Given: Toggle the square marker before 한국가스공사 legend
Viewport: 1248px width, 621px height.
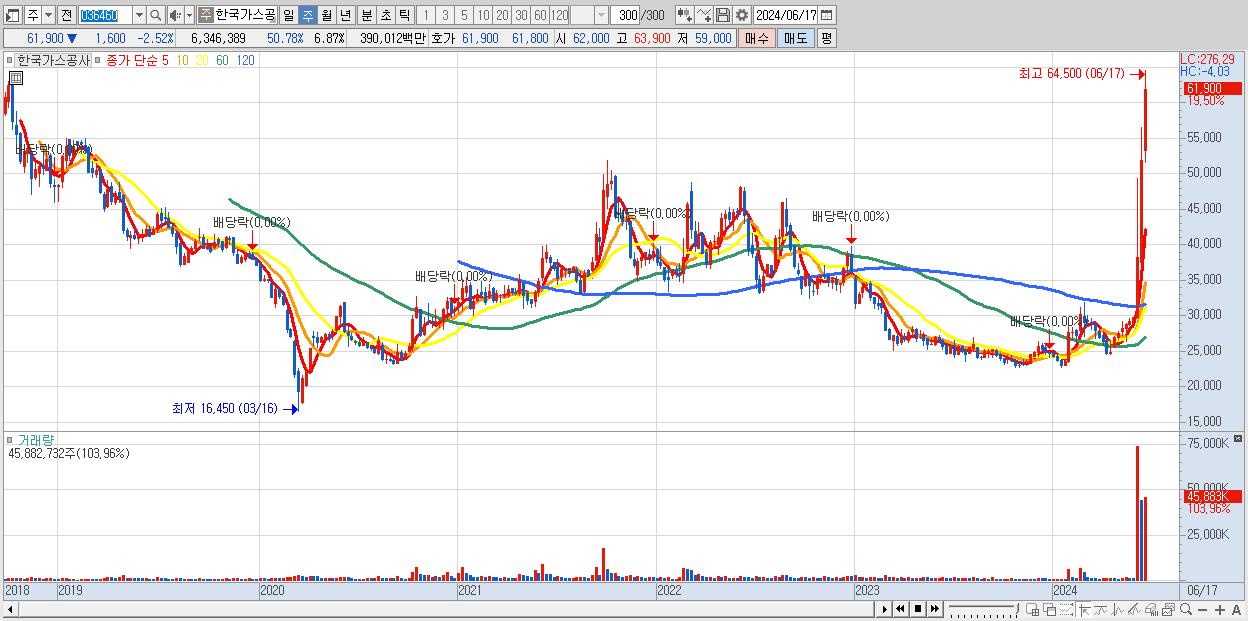Looking at the screenshot, I should (10, 60).
